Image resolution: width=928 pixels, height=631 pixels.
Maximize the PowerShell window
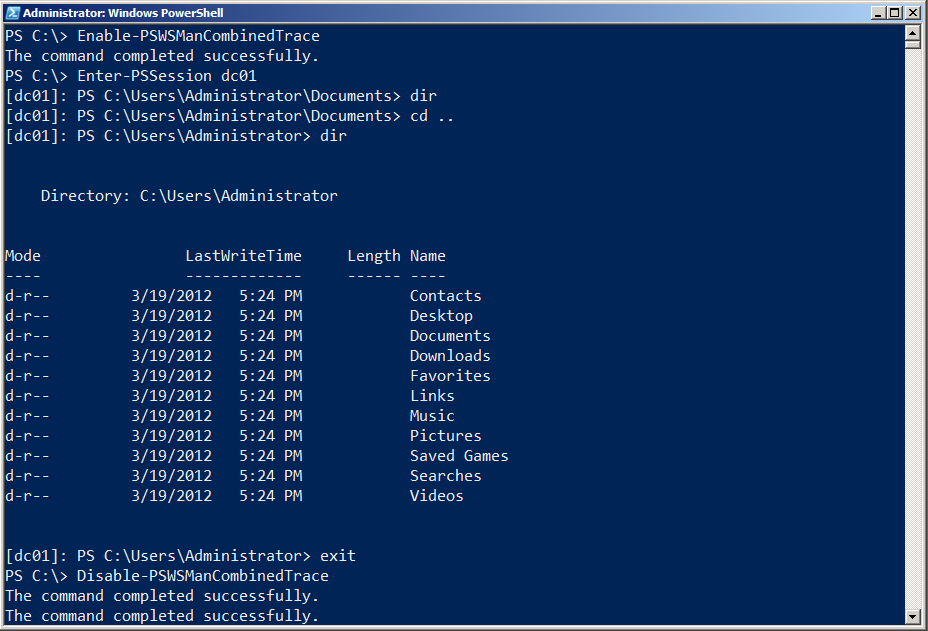tap(896, 12)
